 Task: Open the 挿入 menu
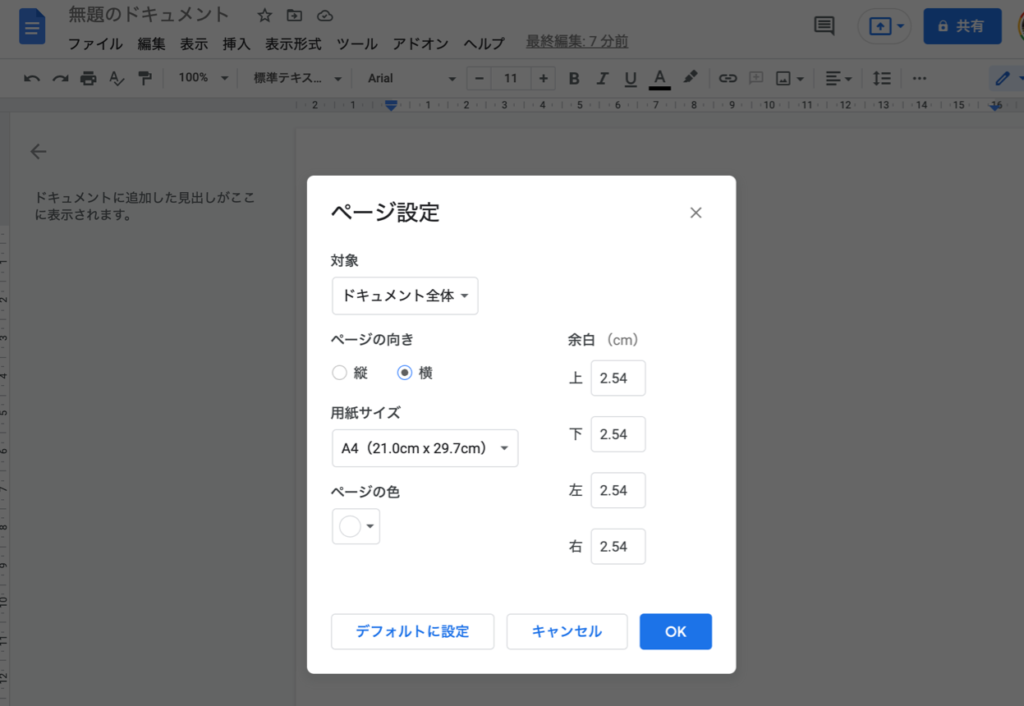coord(236,44)
